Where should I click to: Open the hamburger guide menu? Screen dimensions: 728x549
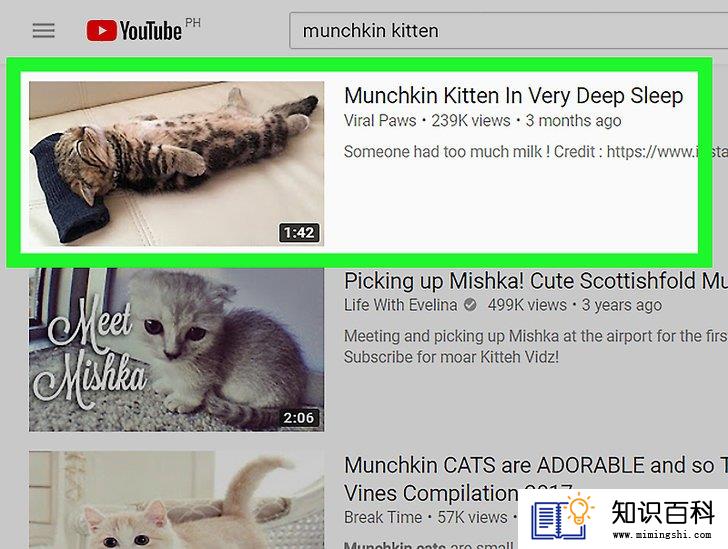tap(44, 31)
